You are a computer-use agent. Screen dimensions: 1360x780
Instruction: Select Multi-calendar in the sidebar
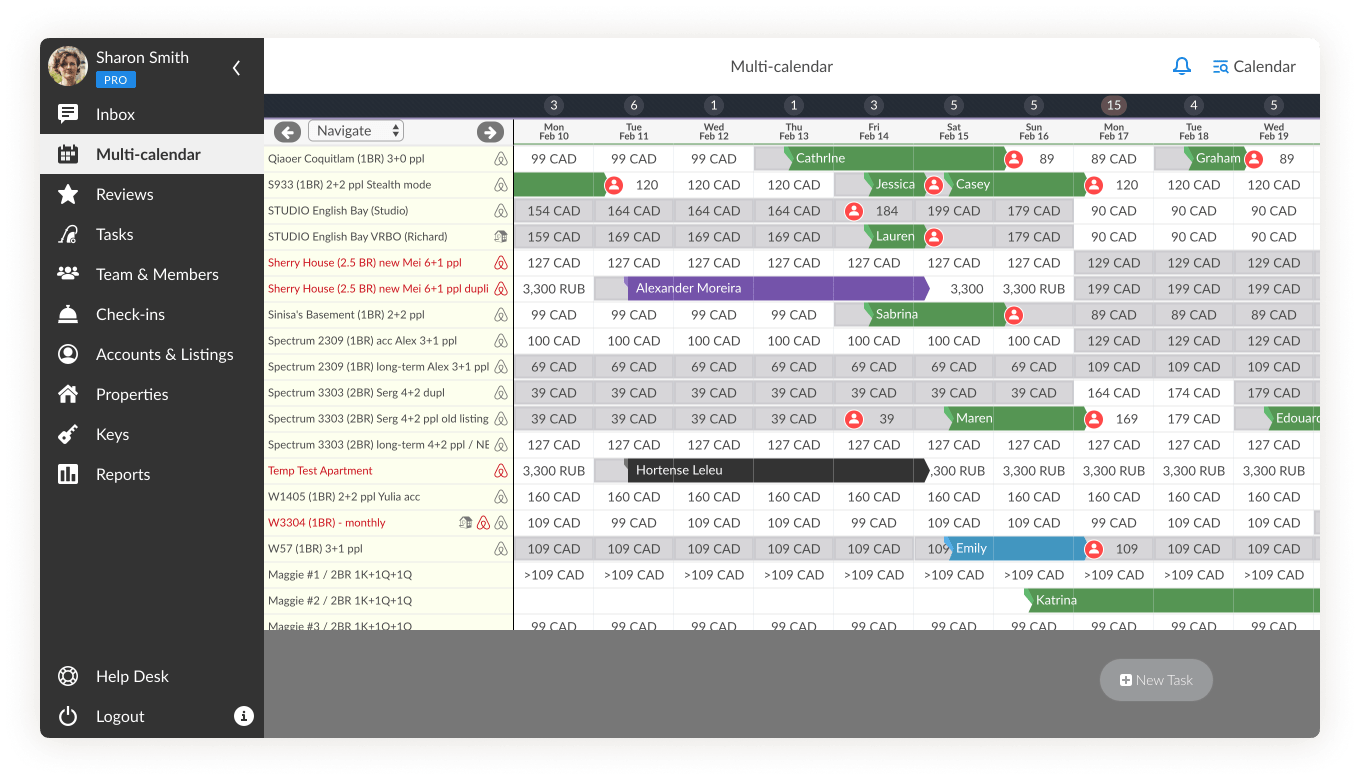[x=152, y=154]
